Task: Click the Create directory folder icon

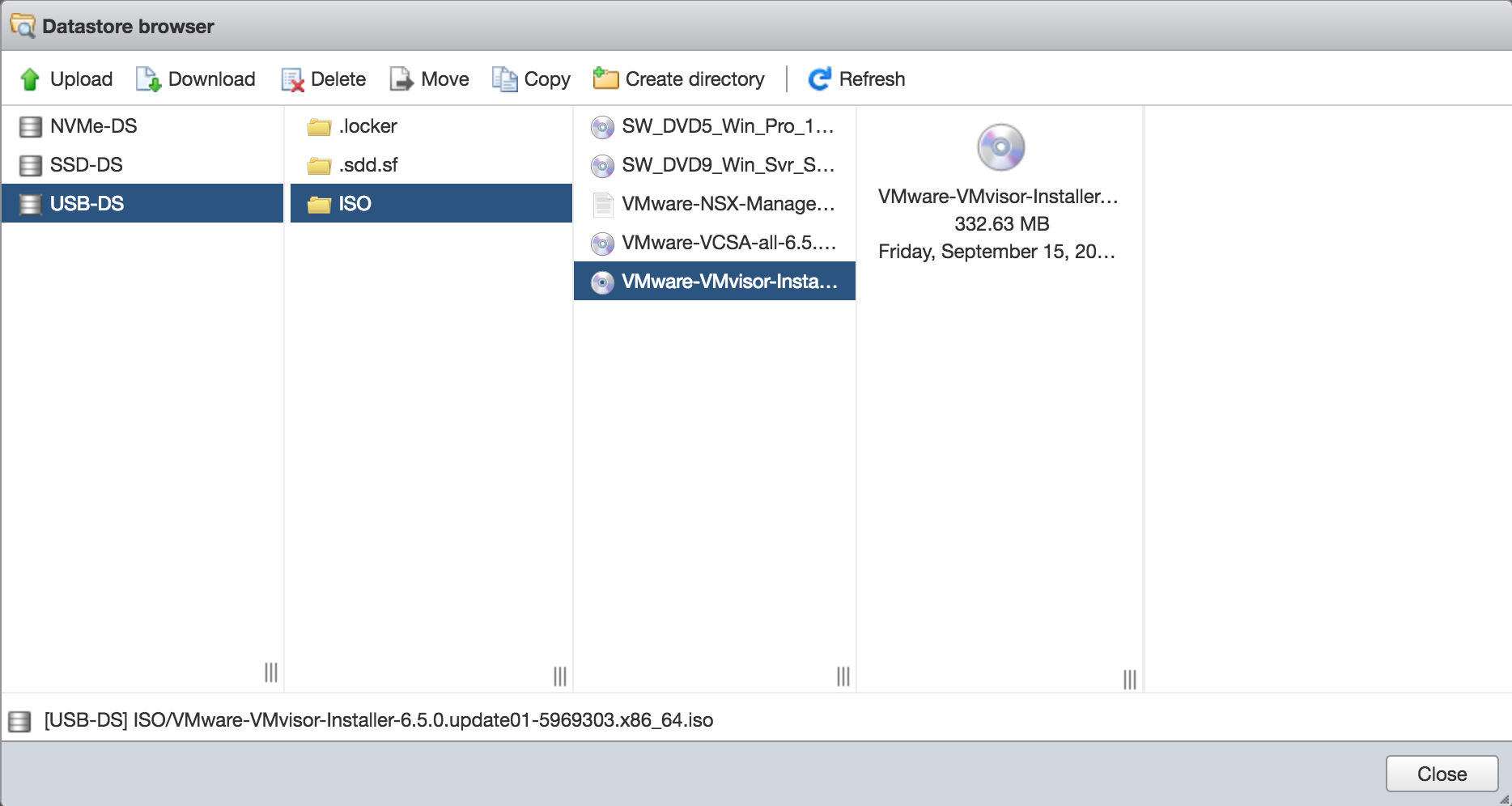Action: click(x=605, y=78)
